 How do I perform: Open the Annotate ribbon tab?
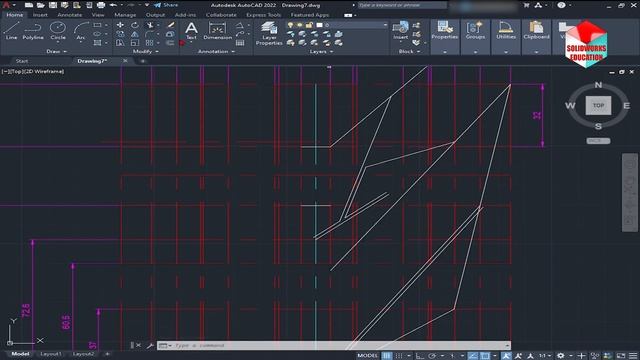coord(69,15)
